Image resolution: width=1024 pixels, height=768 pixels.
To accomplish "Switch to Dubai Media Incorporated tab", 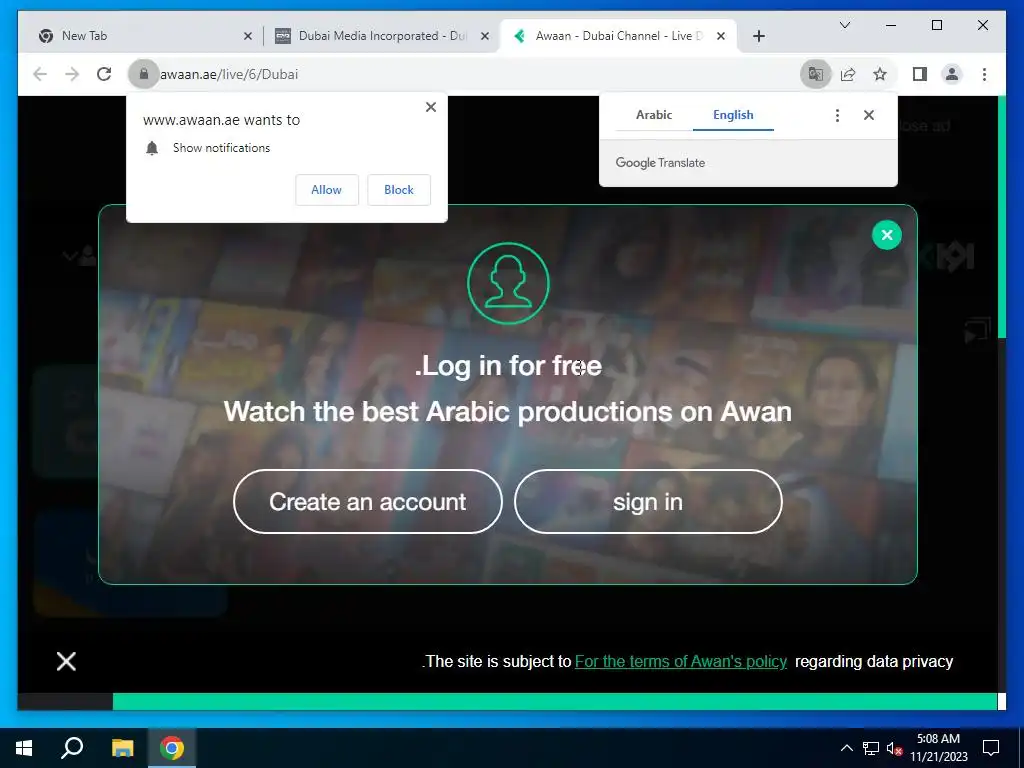I will pyautogui.click(x=382, y=36).
